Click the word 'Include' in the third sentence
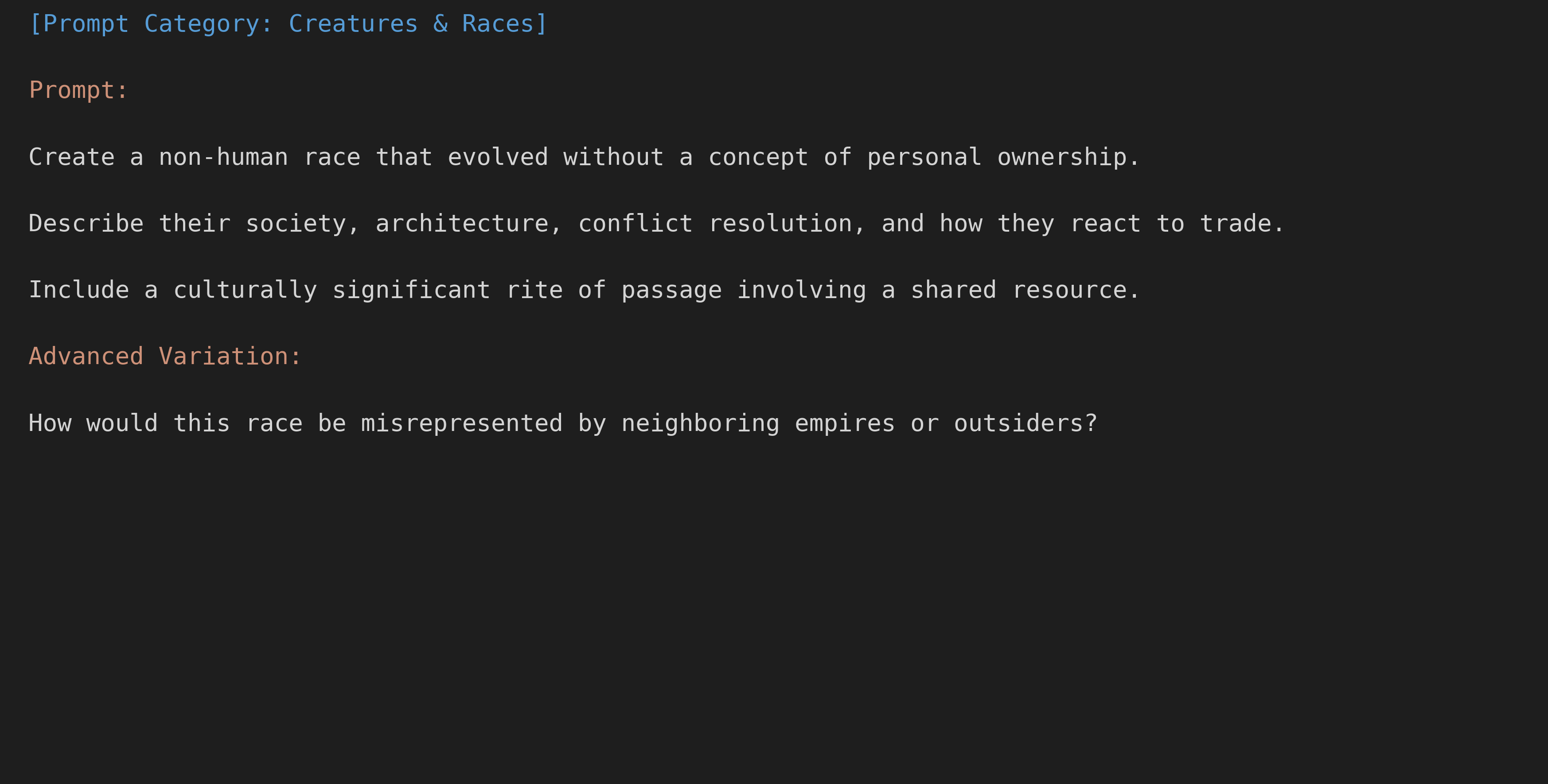Screen dimensions: 1548x784 79,290
